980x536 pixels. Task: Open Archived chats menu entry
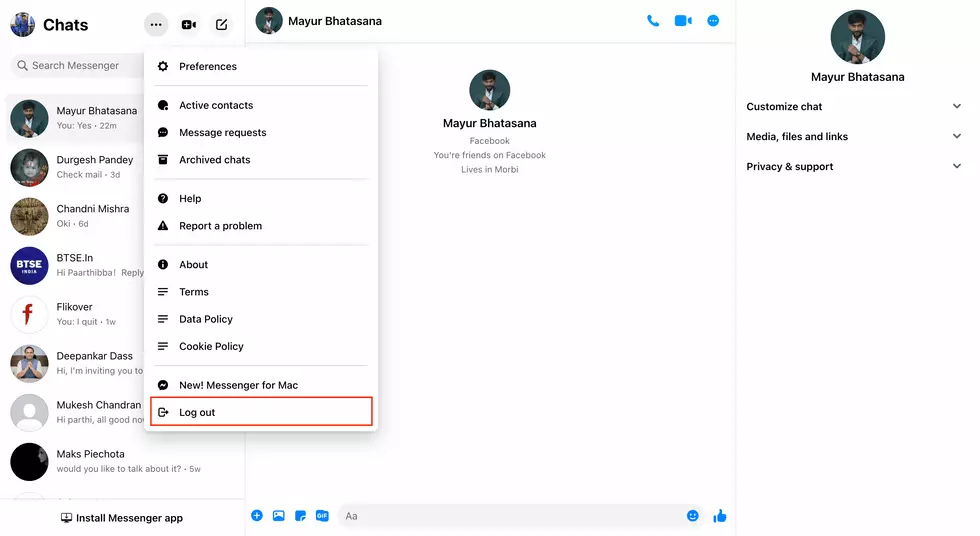pyautogui.click(x=214, y=160)
